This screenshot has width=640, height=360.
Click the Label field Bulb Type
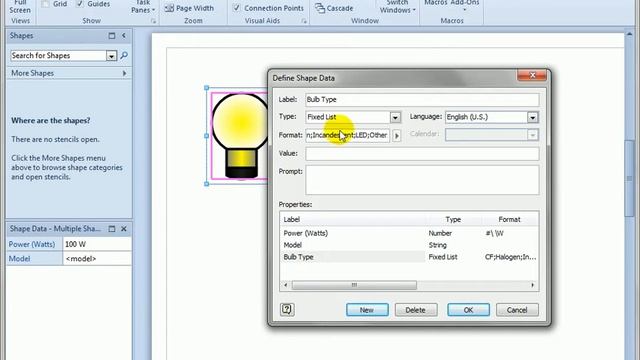(422, 100)
